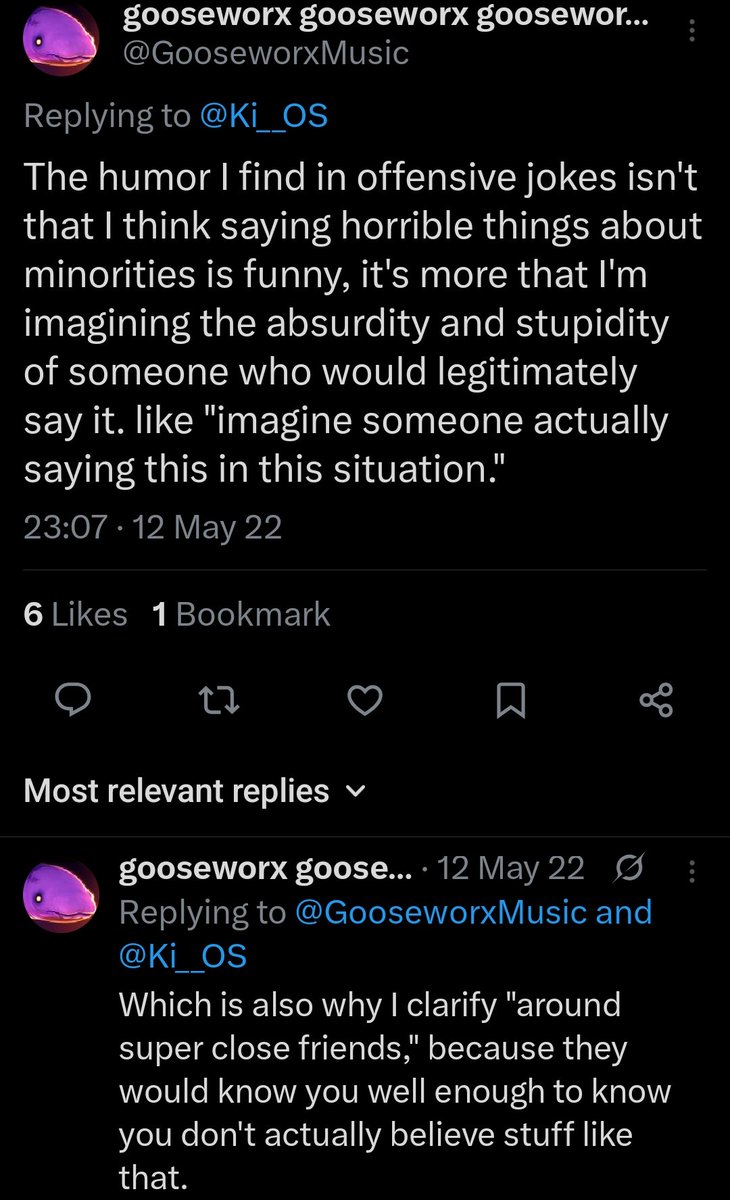Tap the retweet icon
The image size is (730, 1200).
point(218,703)
